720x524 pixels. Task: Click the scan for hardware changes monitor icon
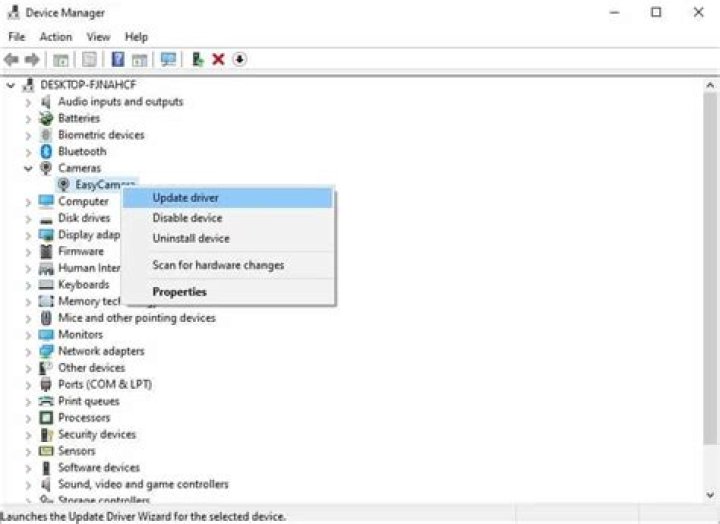[x=168, y=60]
